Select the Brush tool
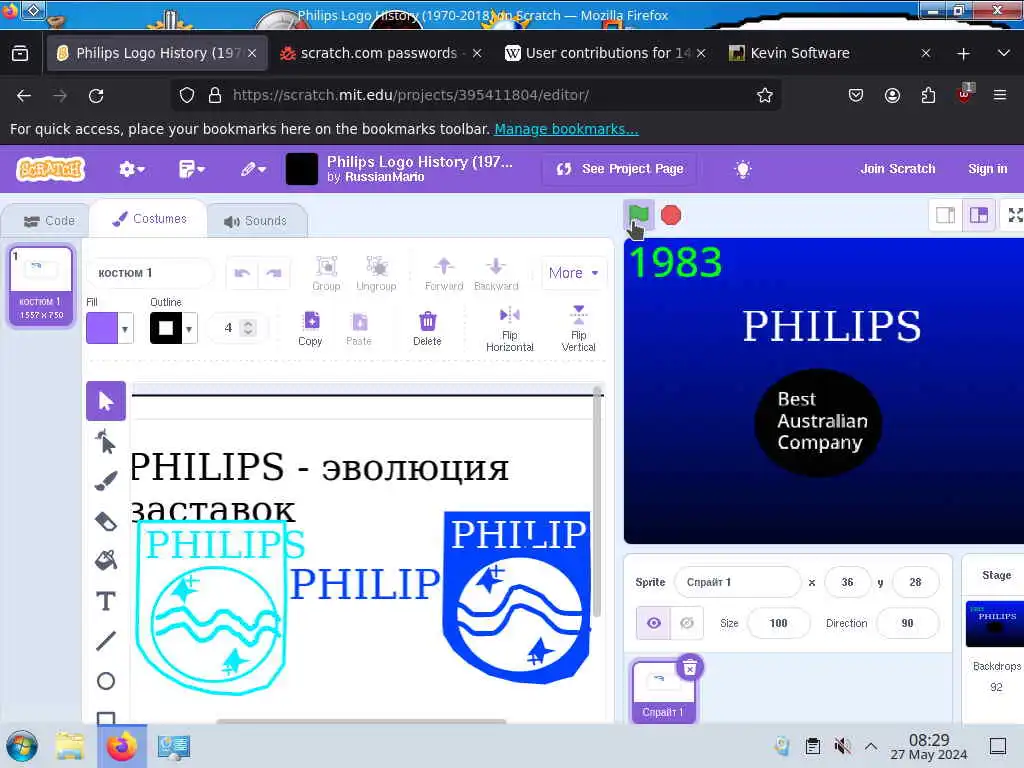Screen dimensions: 1024x768 tap(106, 481)
